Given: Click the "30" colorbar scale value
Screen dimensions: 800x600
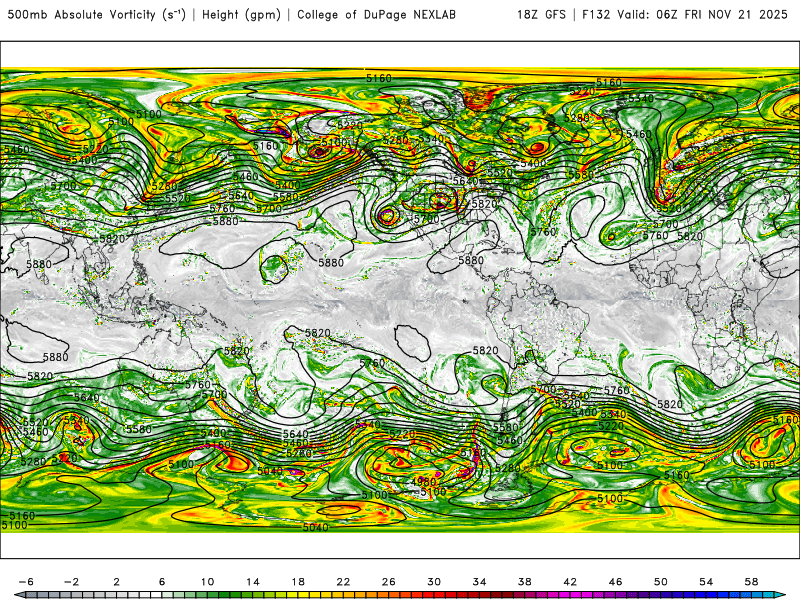Looking at the screenshot, I should coord(434,582).
